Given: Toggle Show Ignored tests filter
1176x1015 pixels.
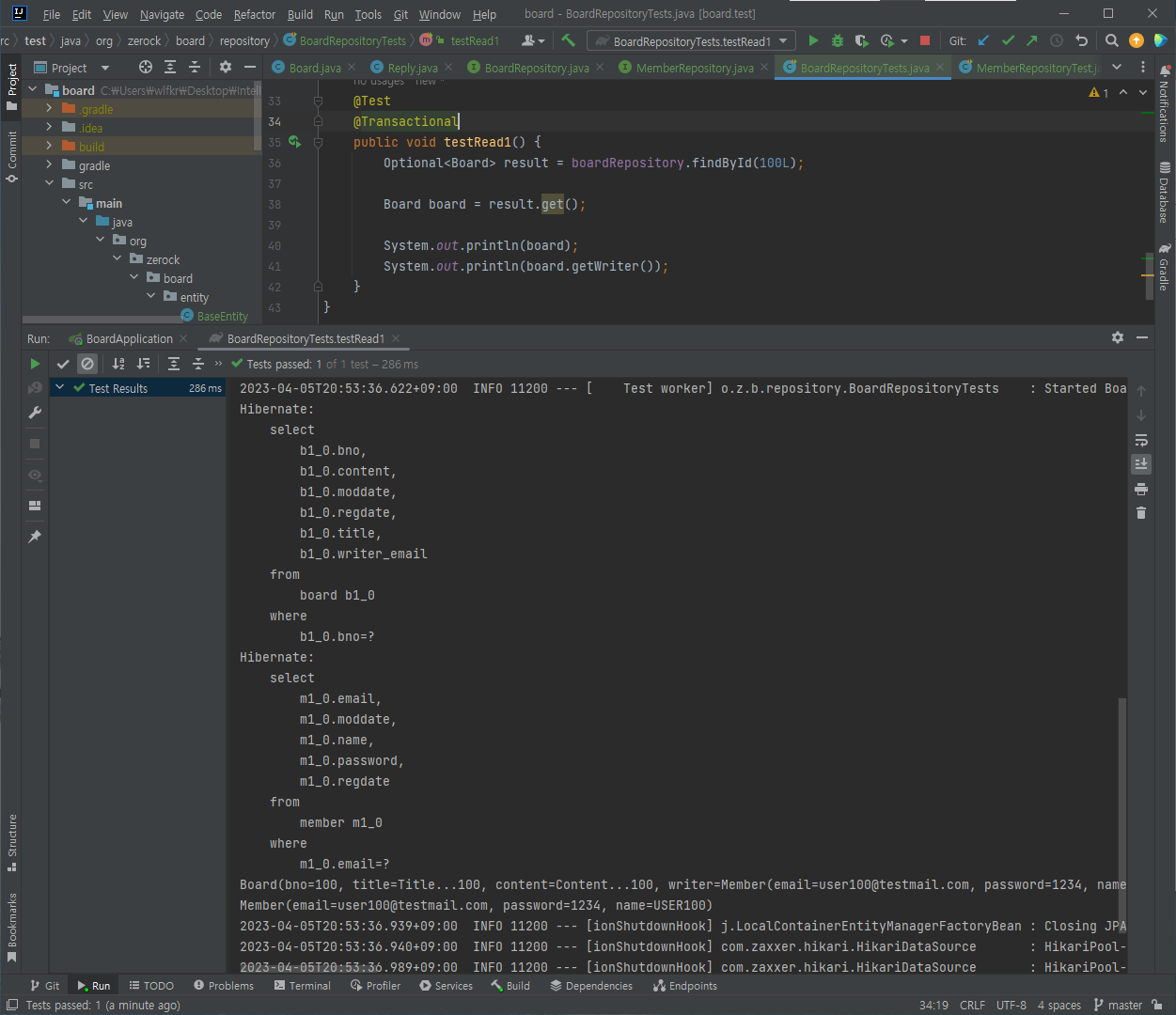Looking at the screenshot, I should (87, 364).
